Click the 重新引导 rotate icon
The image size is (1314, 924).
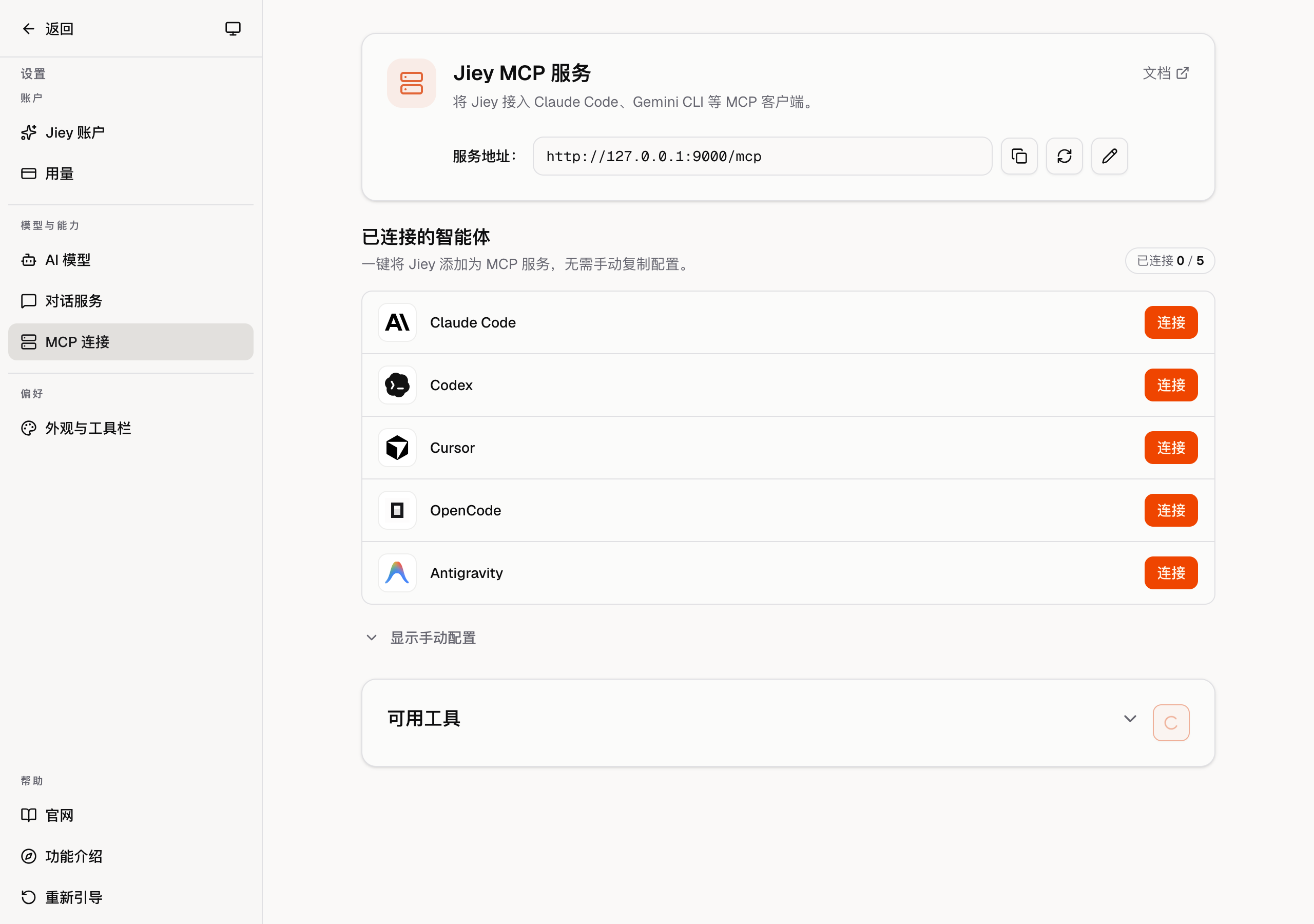point(29,897)
